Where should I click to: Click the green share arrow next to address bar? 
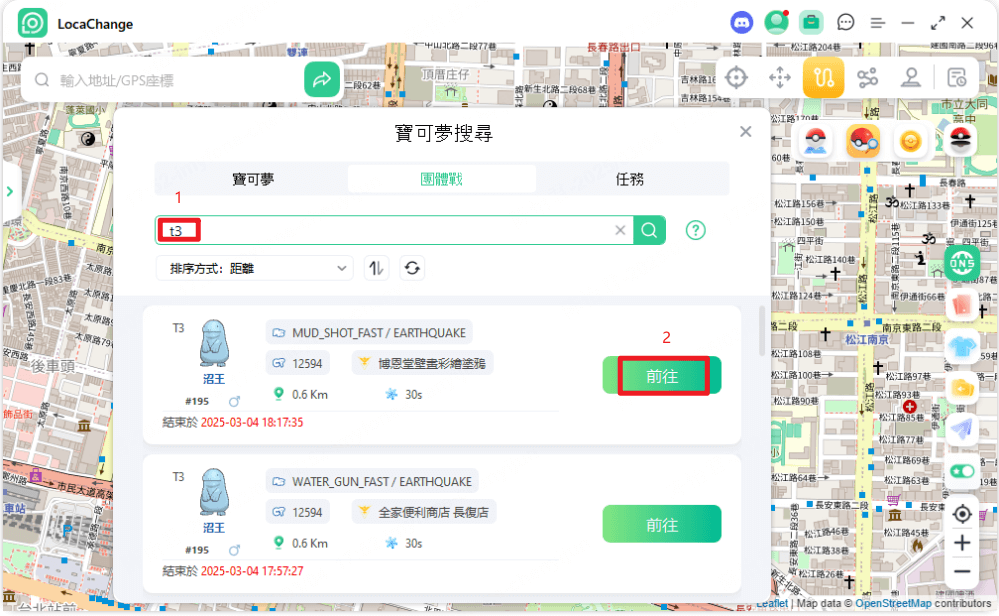[x=322, y=80]
